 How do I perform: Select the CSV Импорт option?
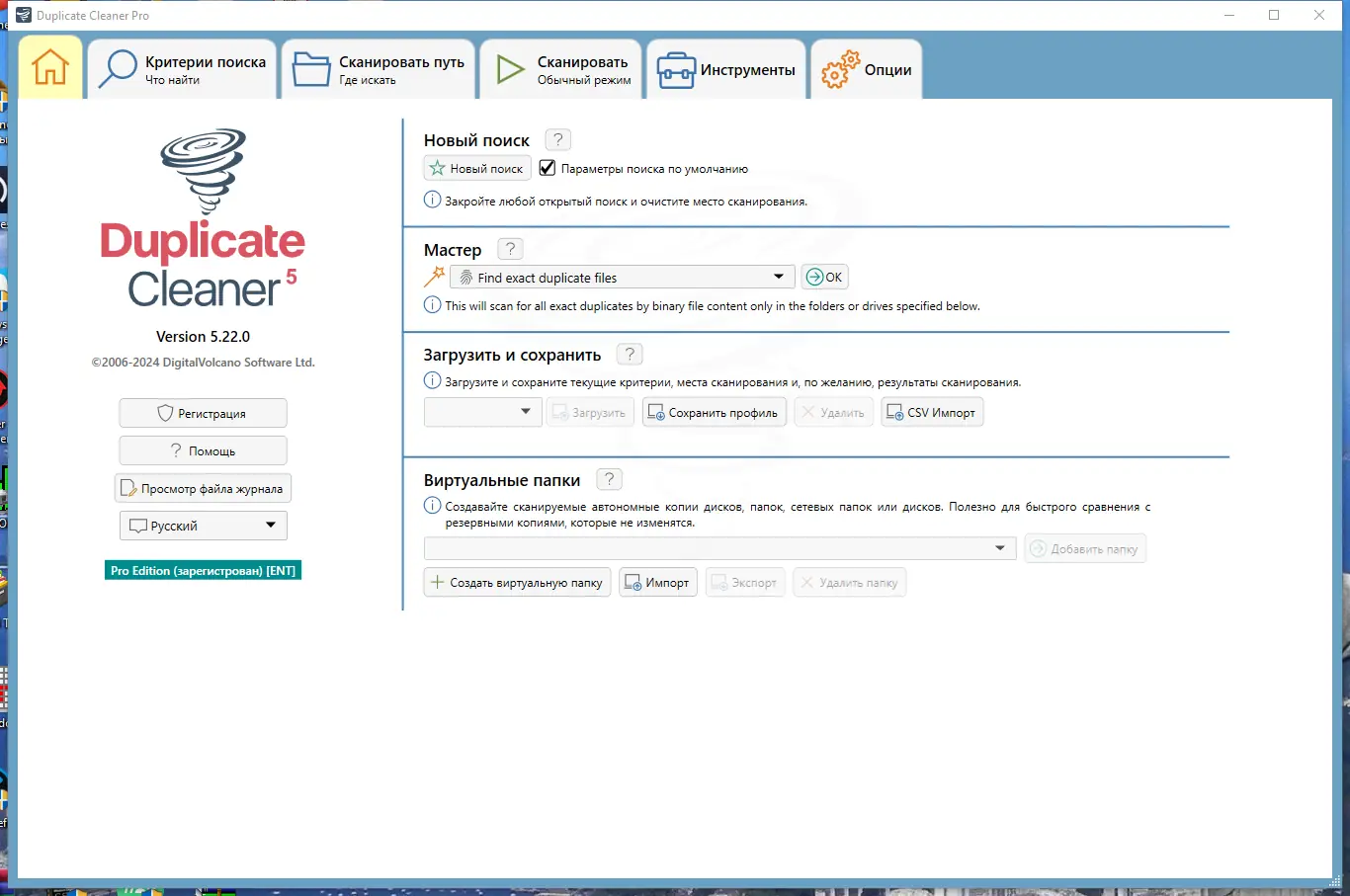(x=931, y=412)
